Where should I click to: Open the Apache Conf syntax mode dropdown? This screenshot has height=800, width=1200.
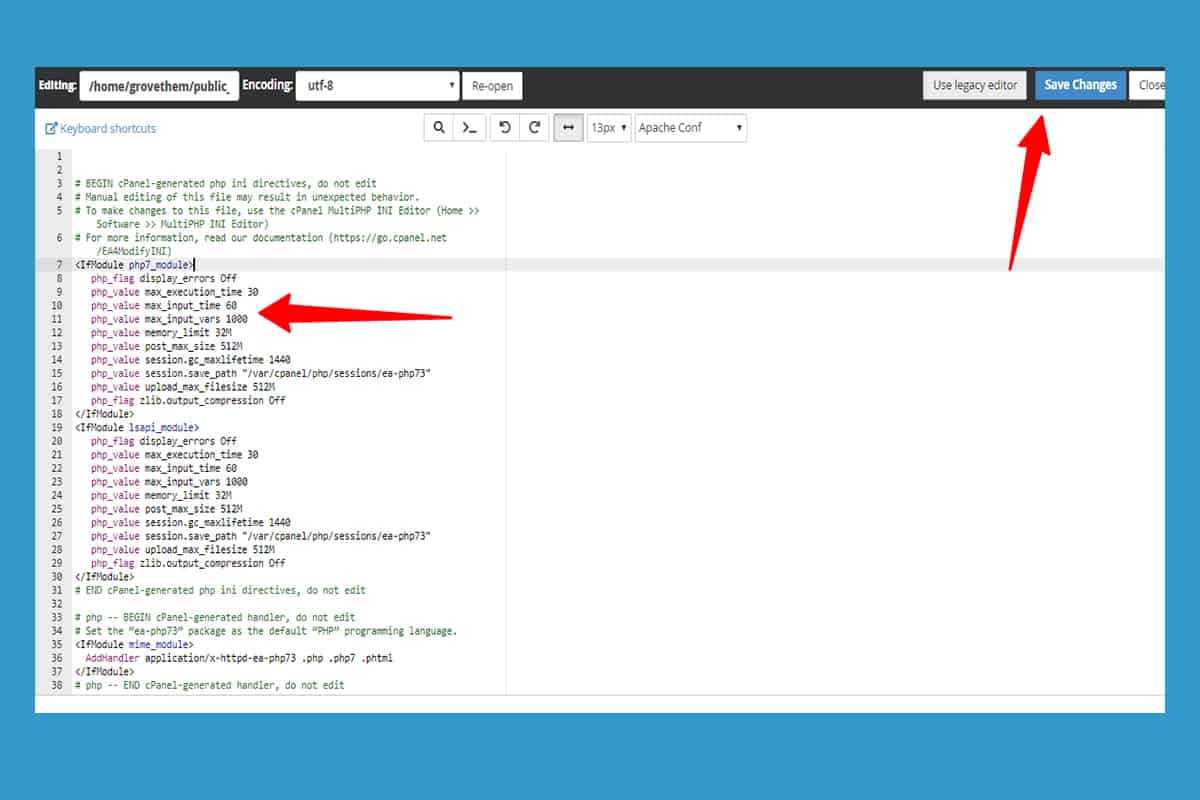click(690, 128)
